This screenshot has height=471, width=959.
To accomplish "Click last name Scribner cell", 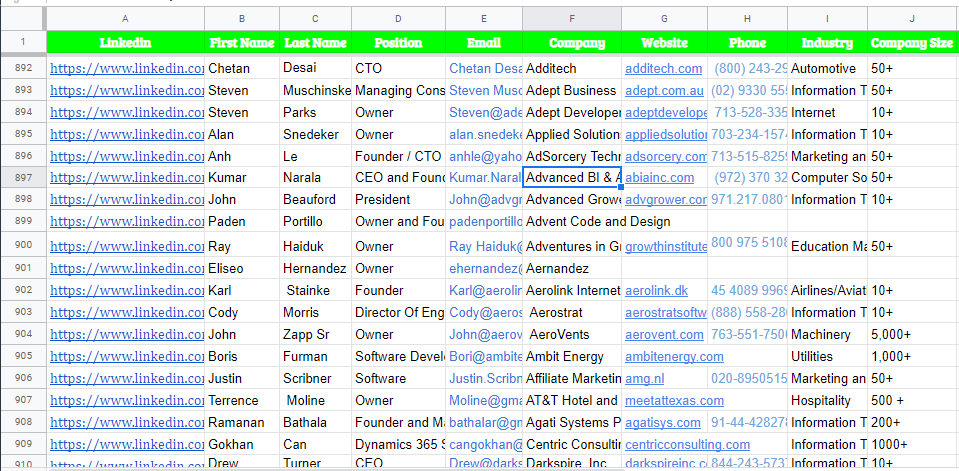I will click(316, 378).
